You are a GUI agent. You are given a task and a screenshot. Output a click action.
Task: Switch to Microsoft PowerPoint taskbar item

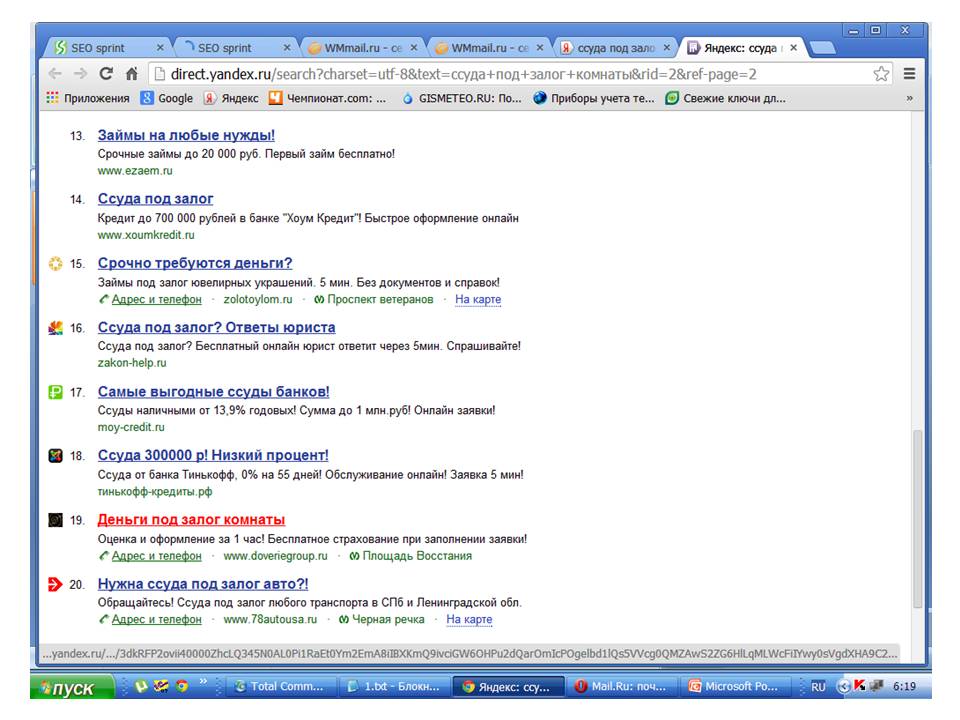click(x=735, y=687)
